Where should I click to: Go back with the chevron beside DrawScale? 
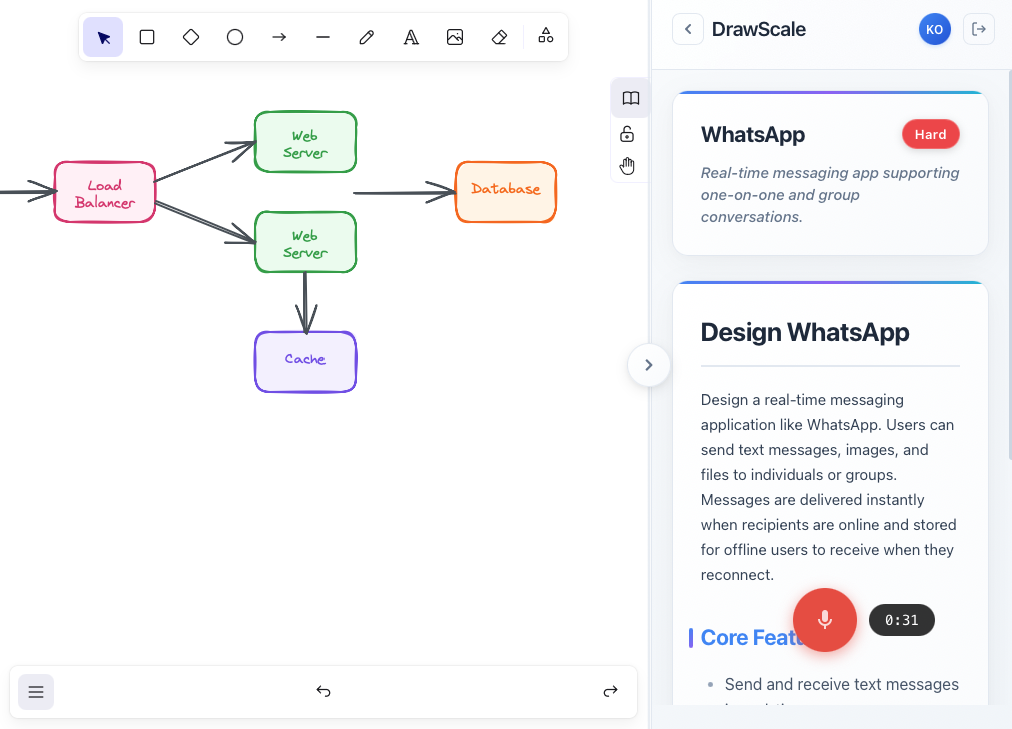pyautogui.click(x=688, y=29)
